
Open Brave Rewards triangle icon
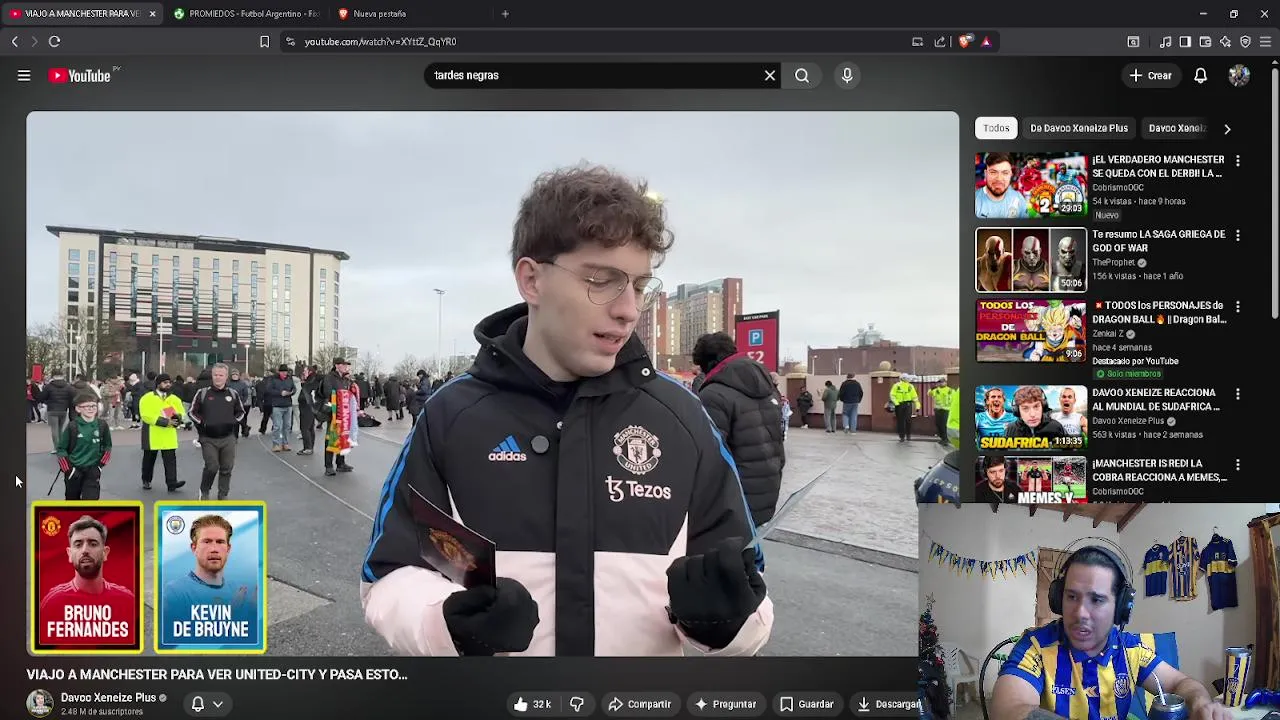click(986, 41)
